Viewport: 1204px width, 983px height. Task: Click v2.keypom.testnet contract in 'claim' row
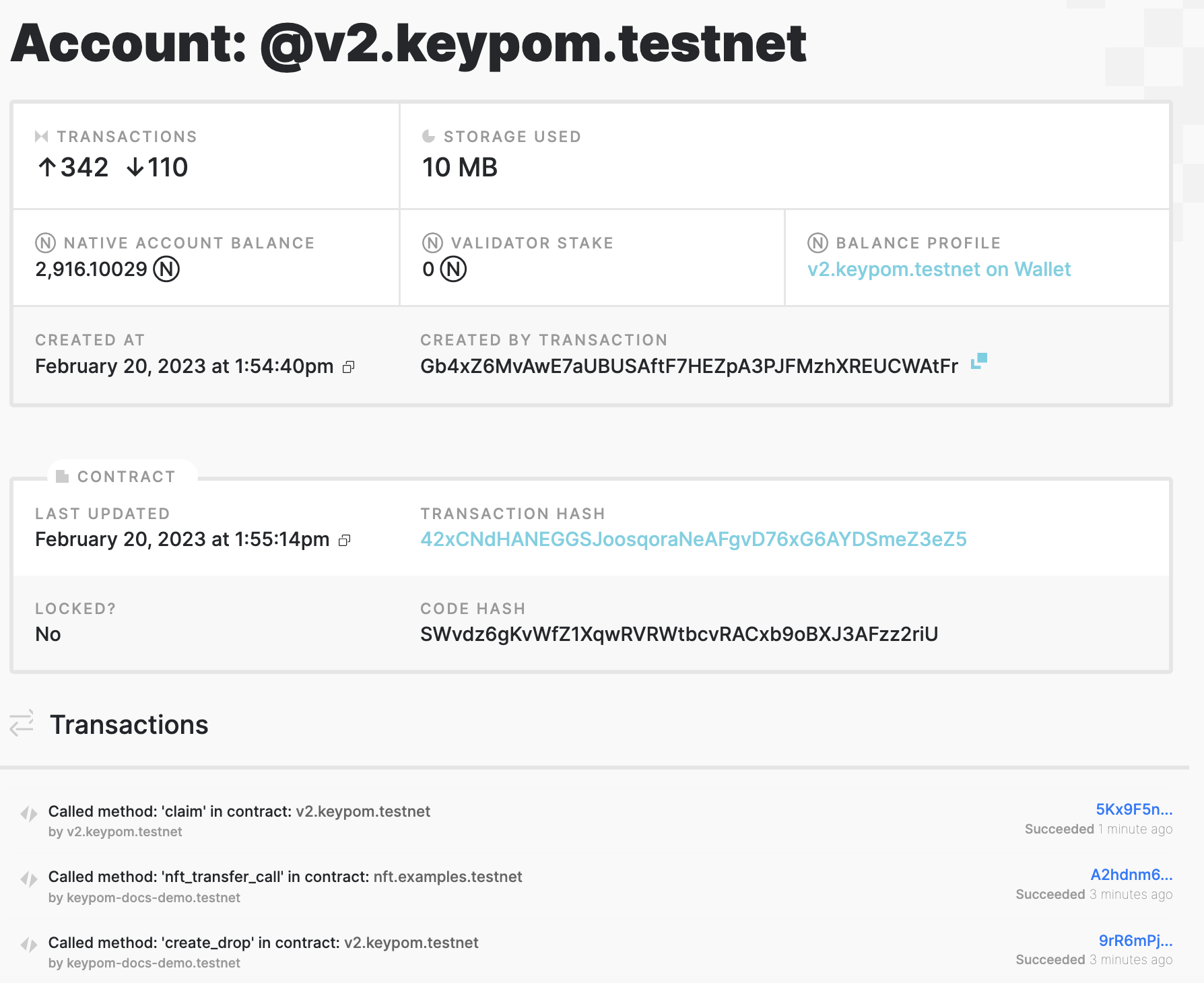pos(363,811)
